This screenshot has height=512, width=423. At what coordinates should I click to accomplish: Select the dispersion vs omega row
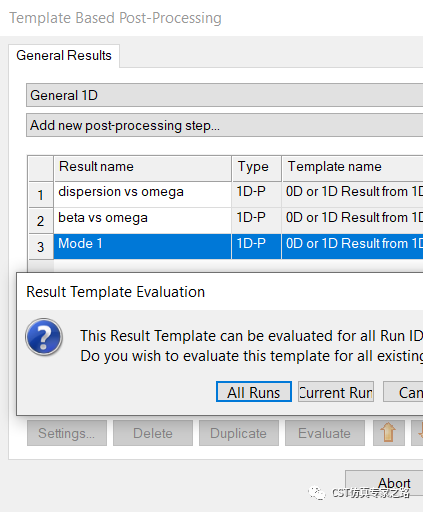pyautogui.click(x=226, y=194)
